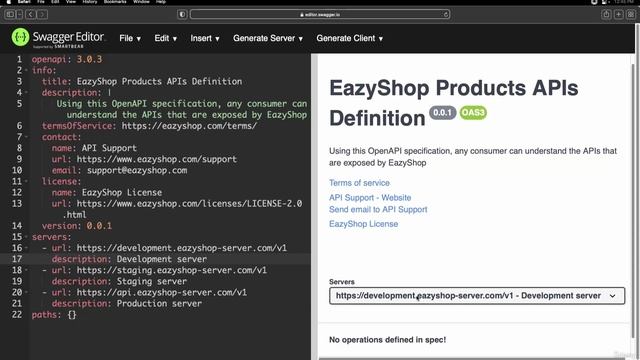Click 'description: Staging server' line
Image resolution: width=640 pixels, height=360 pixels.
tap(119, 281)
